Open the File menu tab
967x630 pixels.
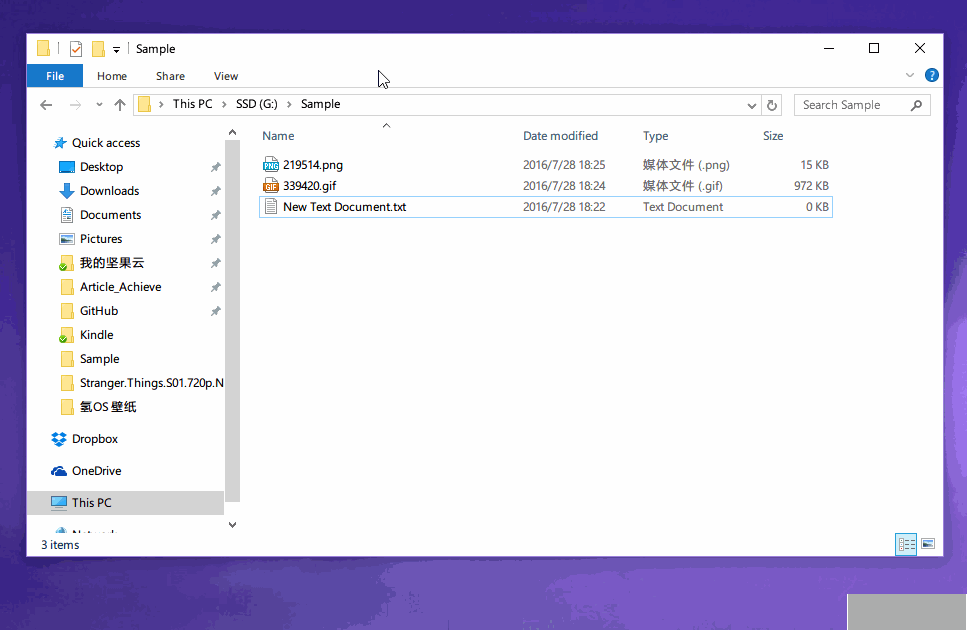pos(55,76)
